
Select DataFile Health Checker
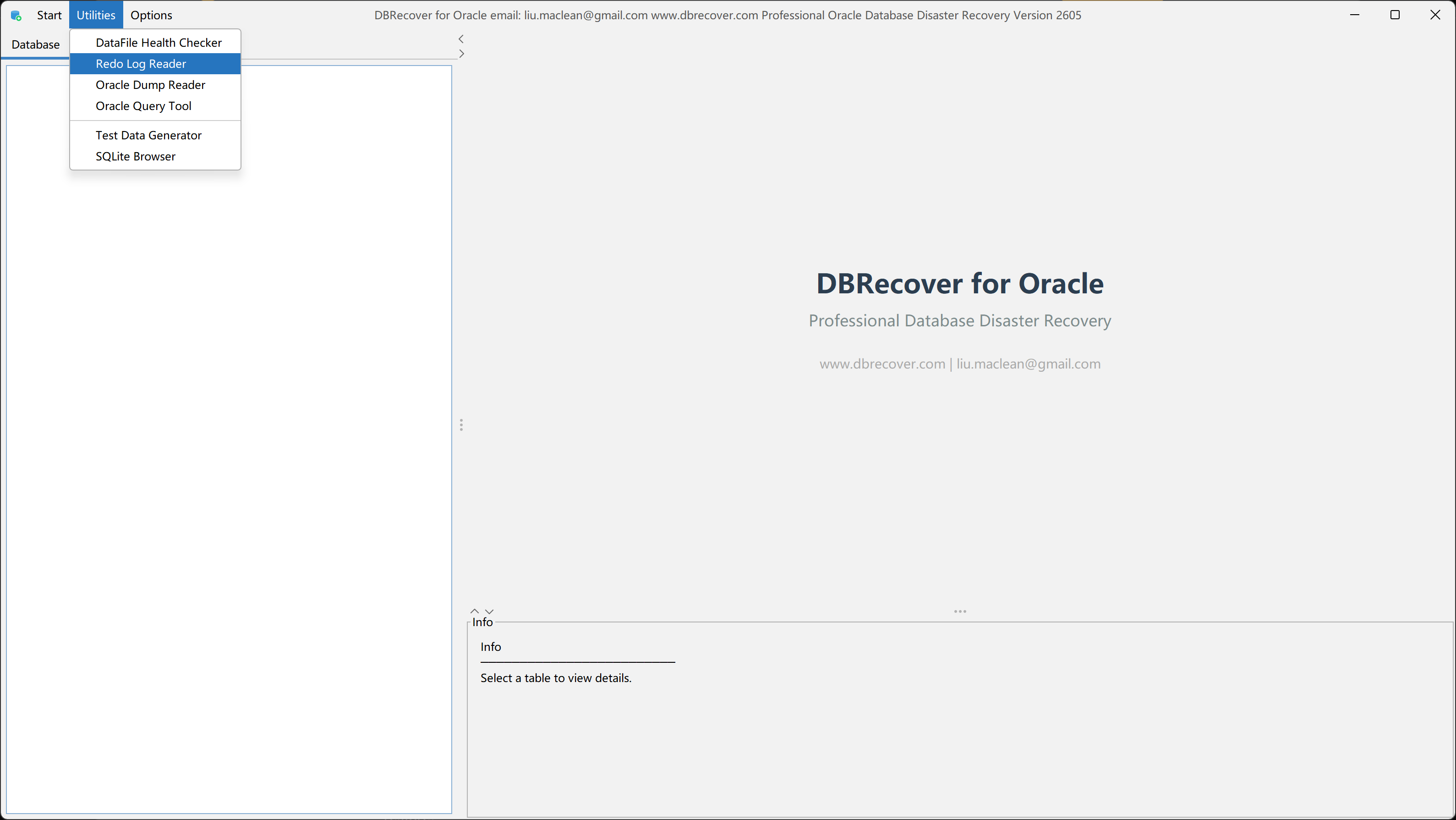155,43
